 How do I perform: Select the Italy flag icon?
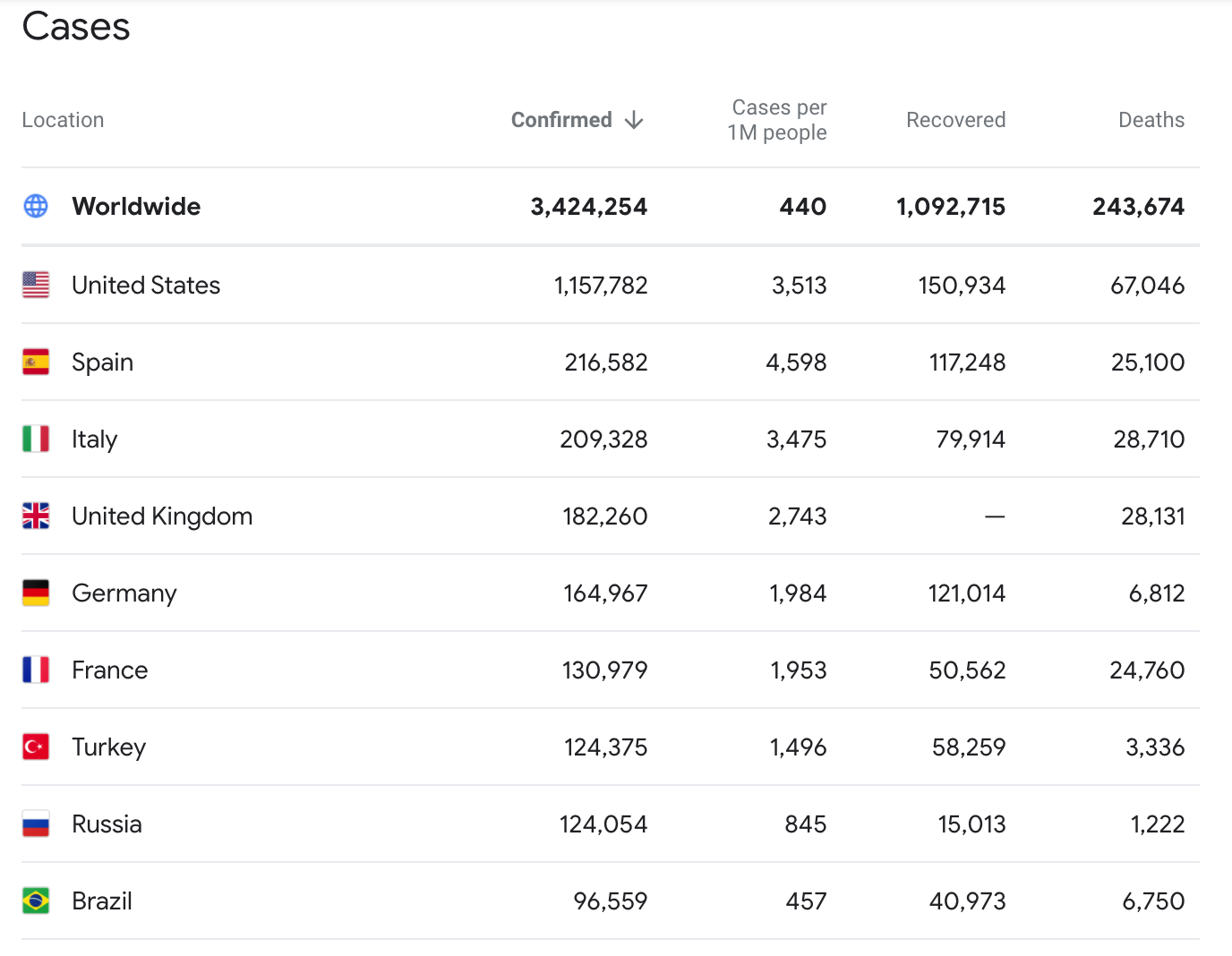tap(36, 439)
